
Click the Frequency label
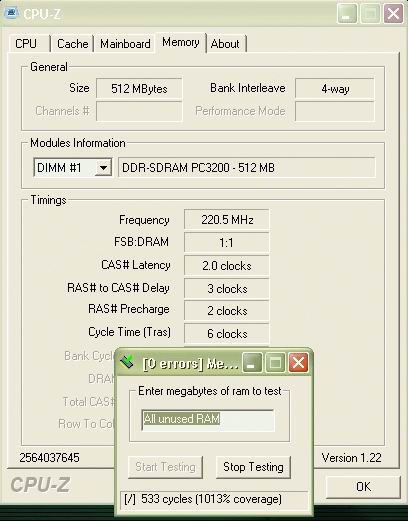coord(144,220)
